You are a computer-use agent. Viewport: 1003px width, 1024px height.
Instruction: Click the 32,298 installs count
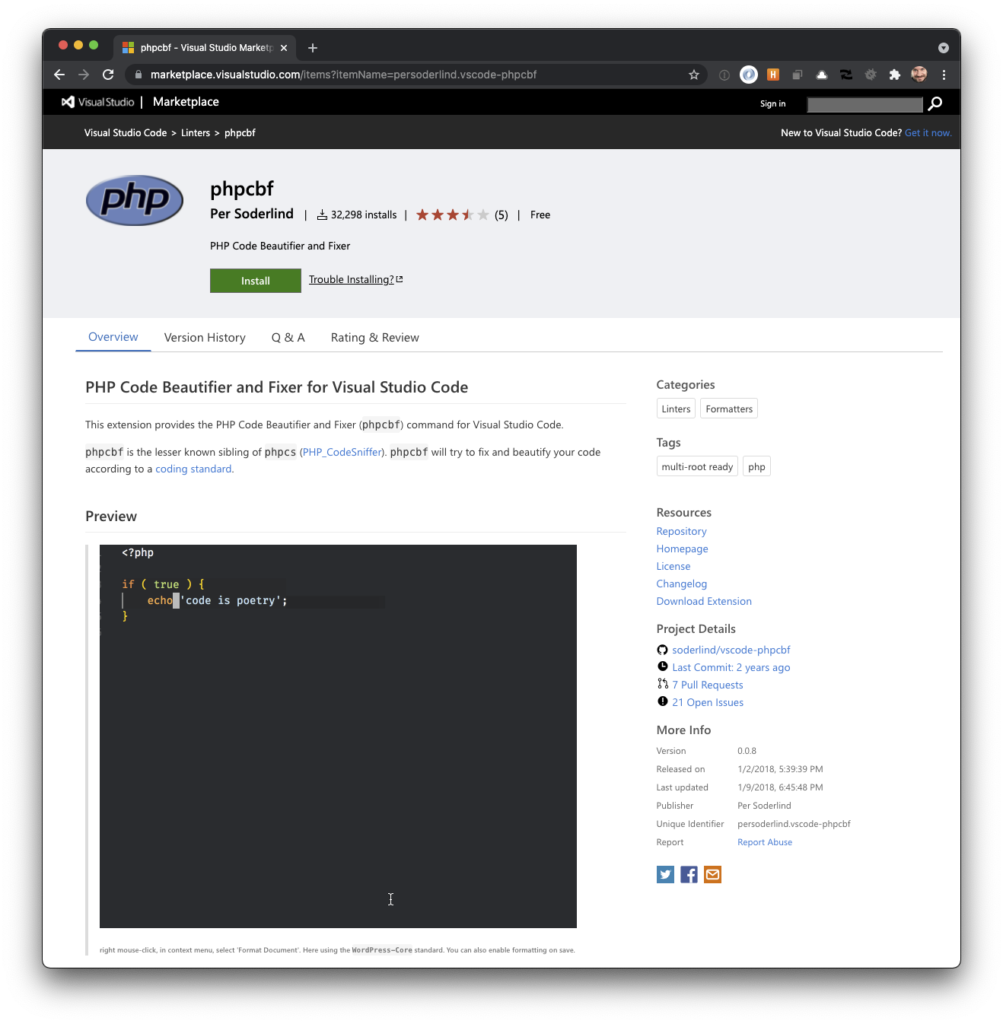pos(357,215)
